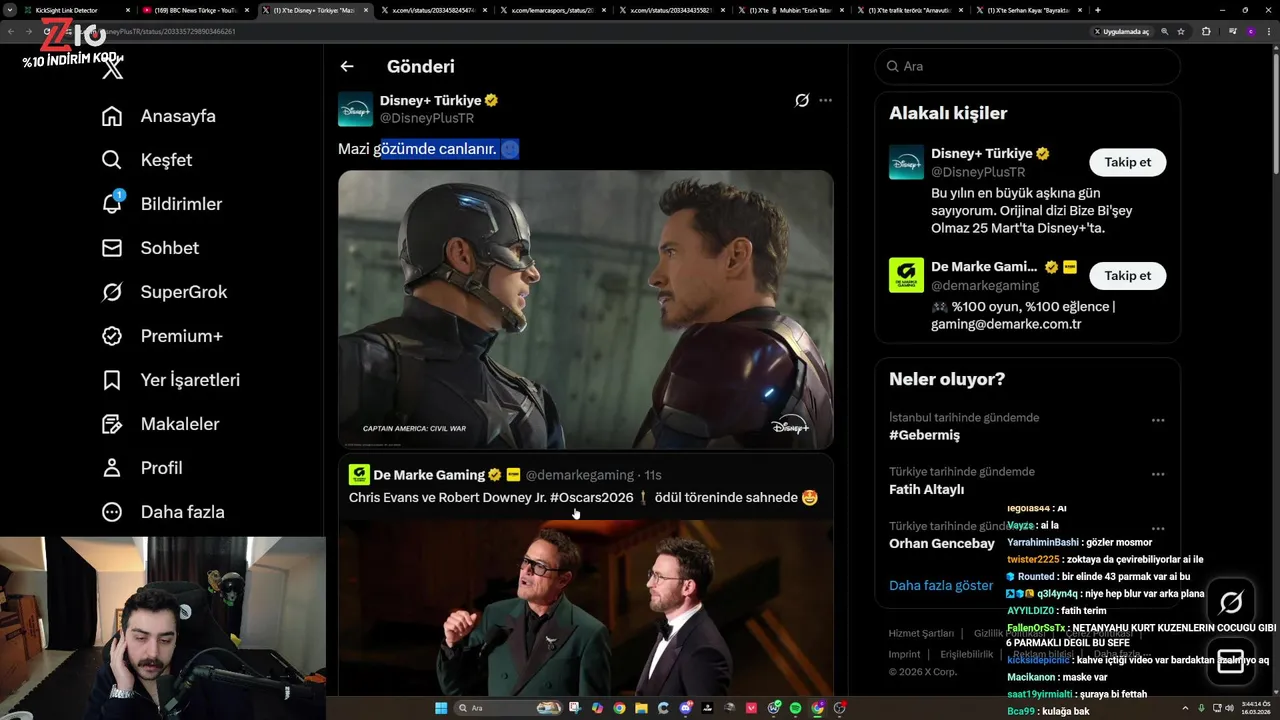This screenshot has height=720, width=1280.
Task: Follow De Marke Gaming with Takip et
Action: point(1127,275)
